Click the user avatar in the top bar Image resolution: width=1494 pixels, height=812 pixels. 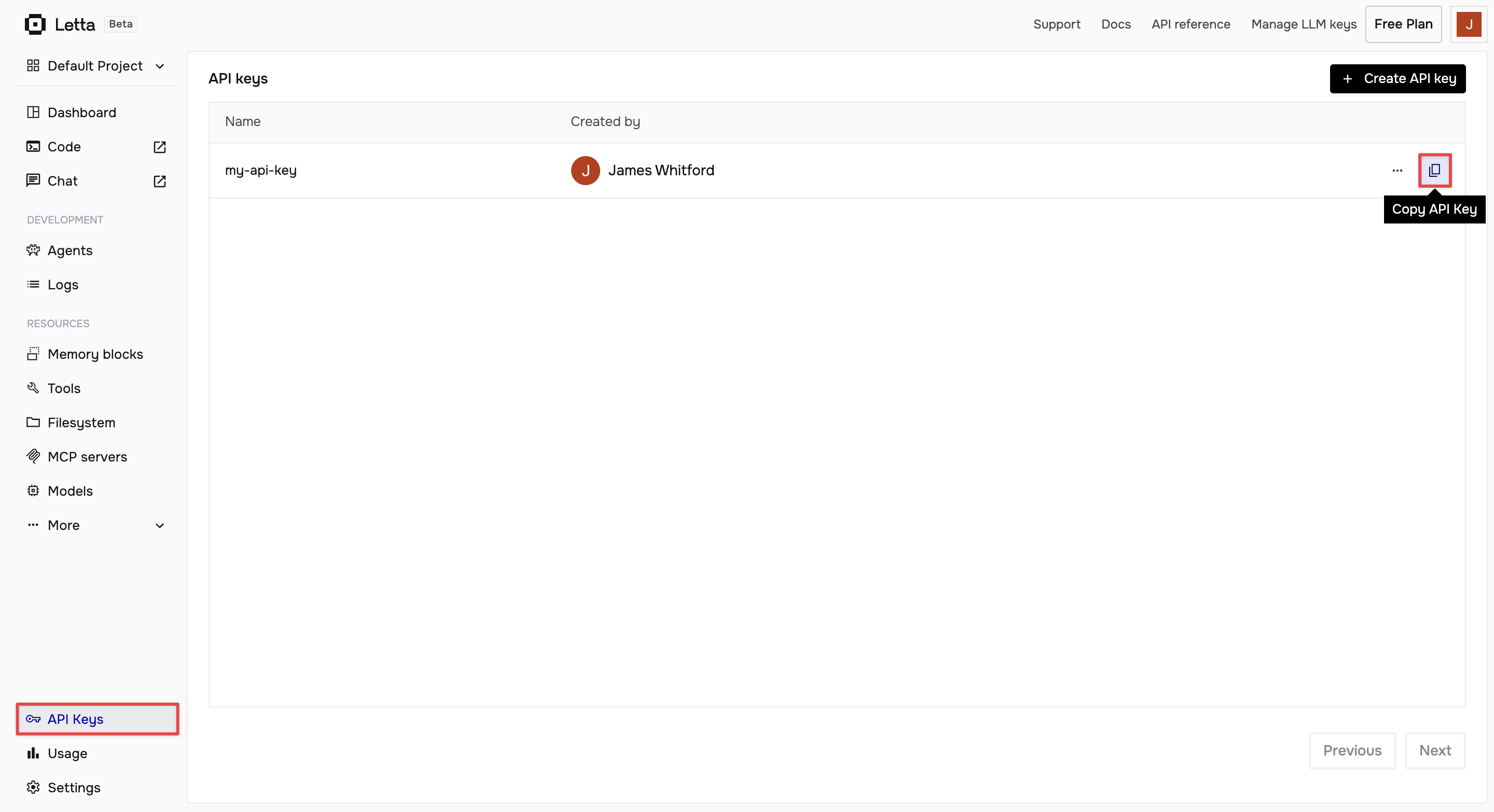[1468, 24]
